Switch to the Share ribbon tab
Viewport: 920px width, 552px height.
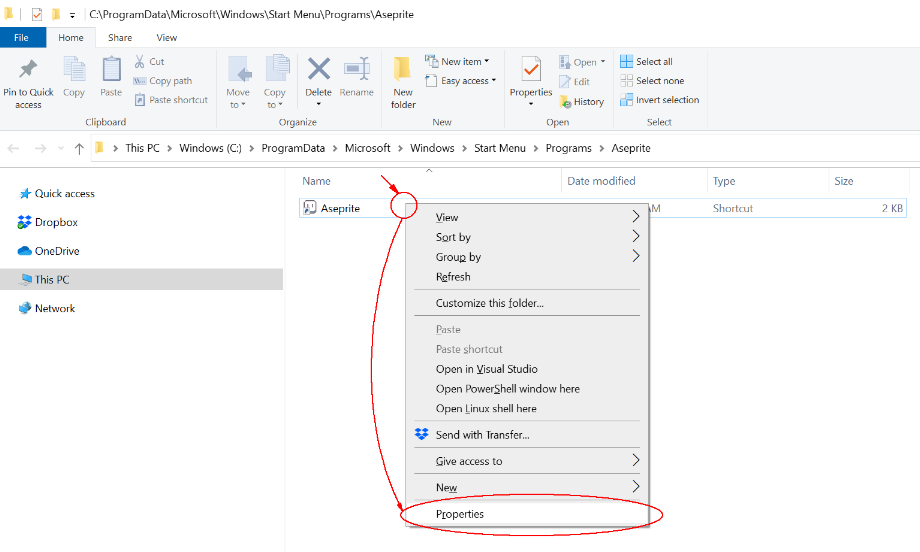(x=120, y=38)
